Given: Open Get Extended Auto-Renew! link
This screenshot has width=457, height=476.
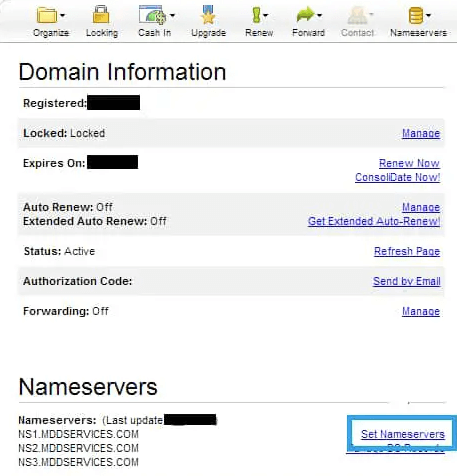Looking at the screenshot, I should [374, 221].
